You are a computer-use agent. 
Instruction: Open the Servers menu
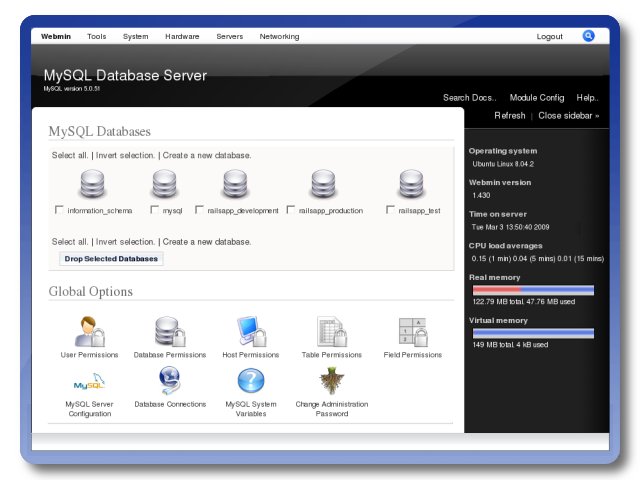click(x=229, y=37)
